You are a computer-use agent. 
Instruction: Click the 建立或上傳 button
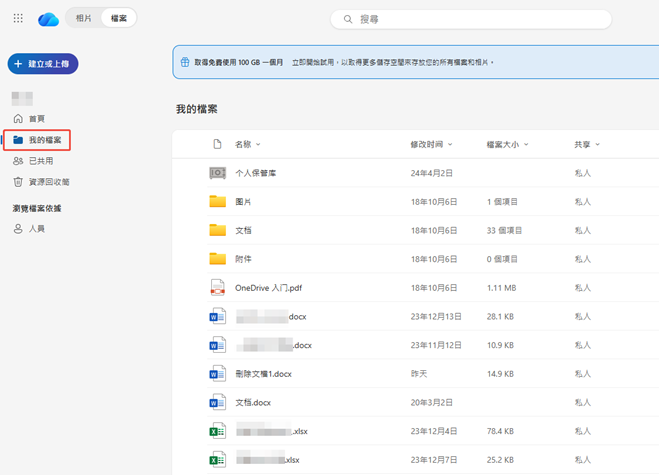point(43,63)
